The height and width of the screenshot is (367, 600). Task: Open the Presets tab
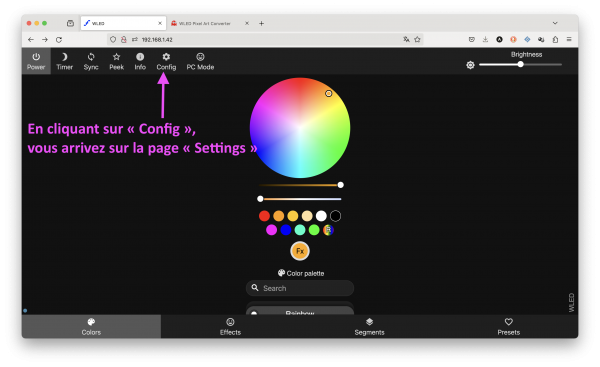pyautogui.click(x=509, y=326)
